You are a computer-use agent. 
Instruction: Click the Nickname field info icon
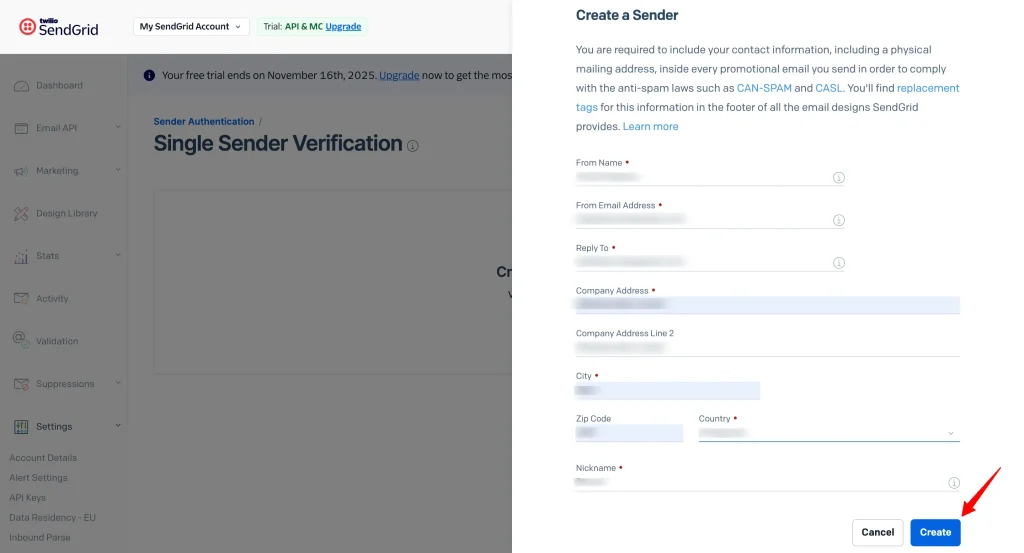coord(953,483)
